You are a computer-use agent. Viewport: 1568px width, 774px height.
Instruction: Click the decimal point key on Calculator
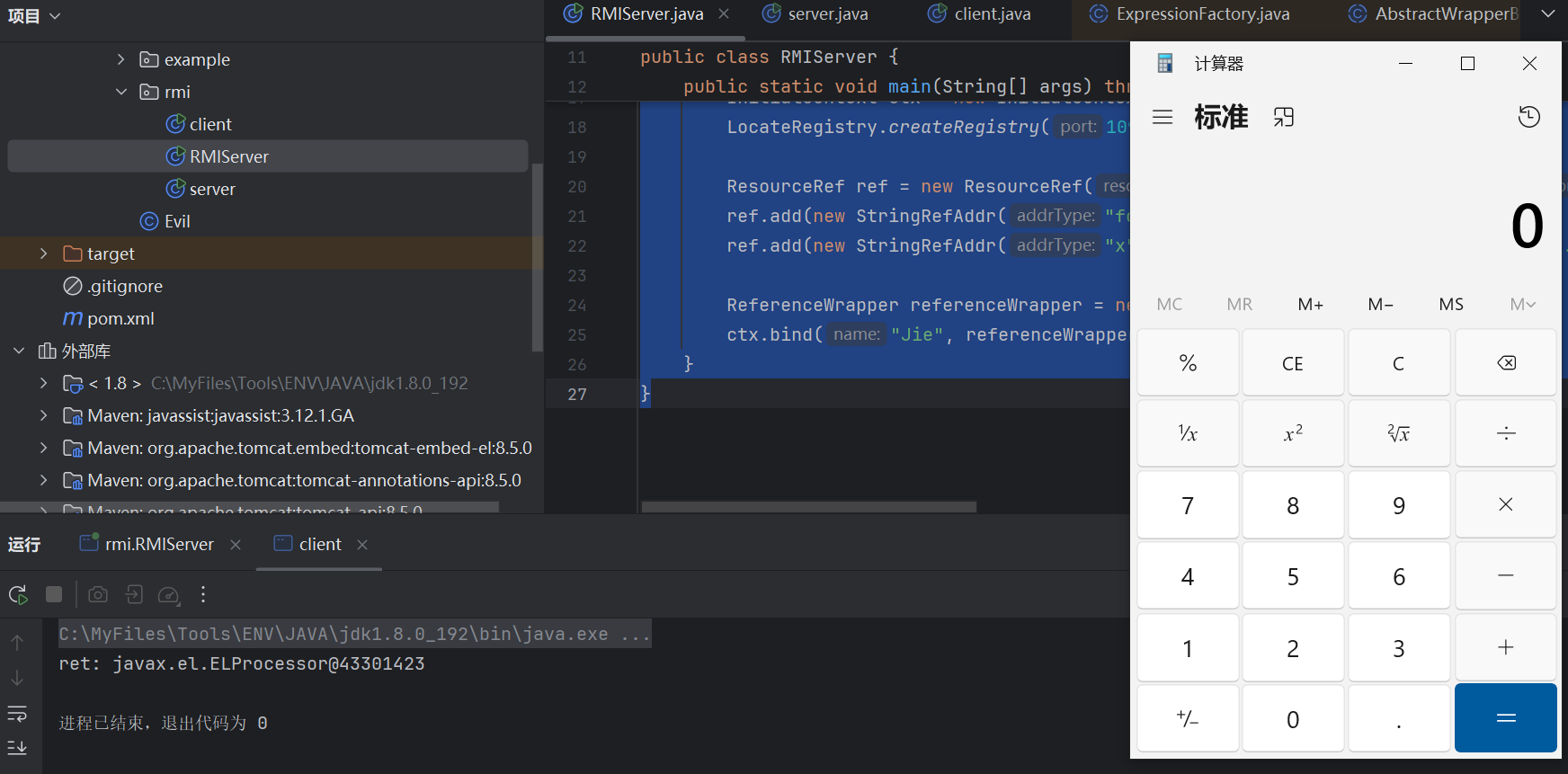click(1399, 719)
